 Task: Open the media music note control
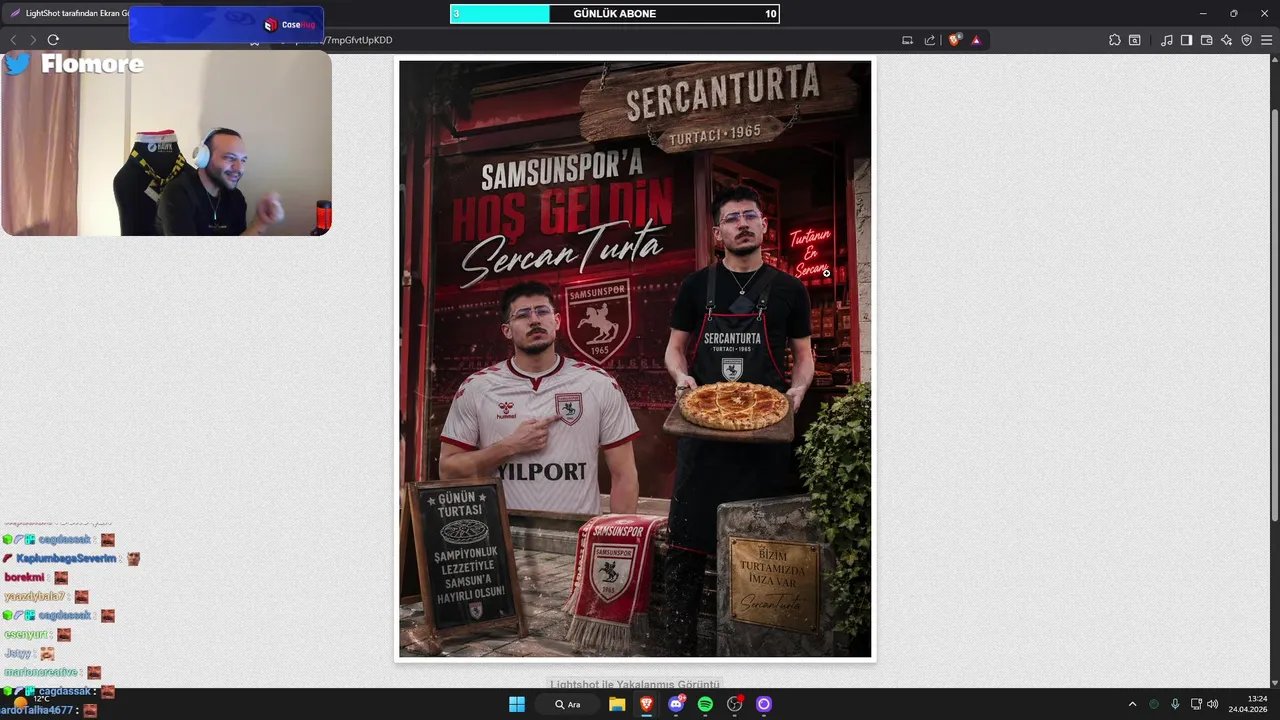click(x=1167, y=40)
